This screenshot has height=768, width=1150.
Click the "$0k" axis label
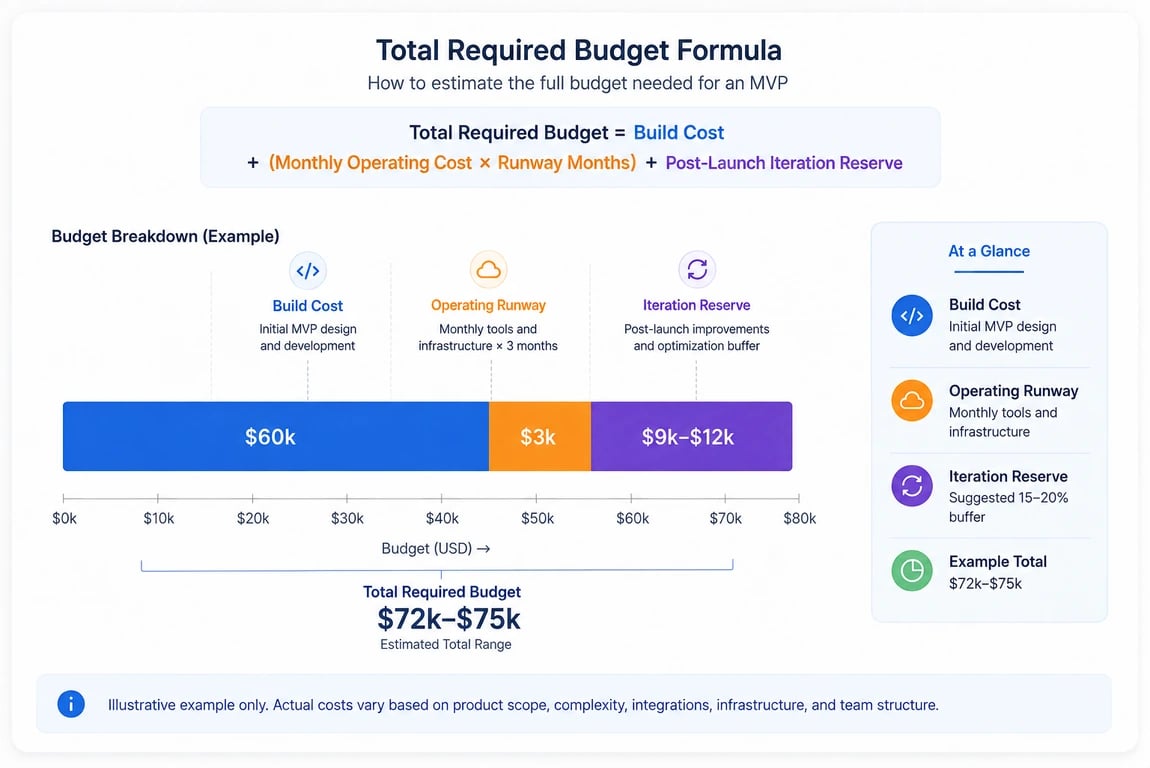(65, 519)
